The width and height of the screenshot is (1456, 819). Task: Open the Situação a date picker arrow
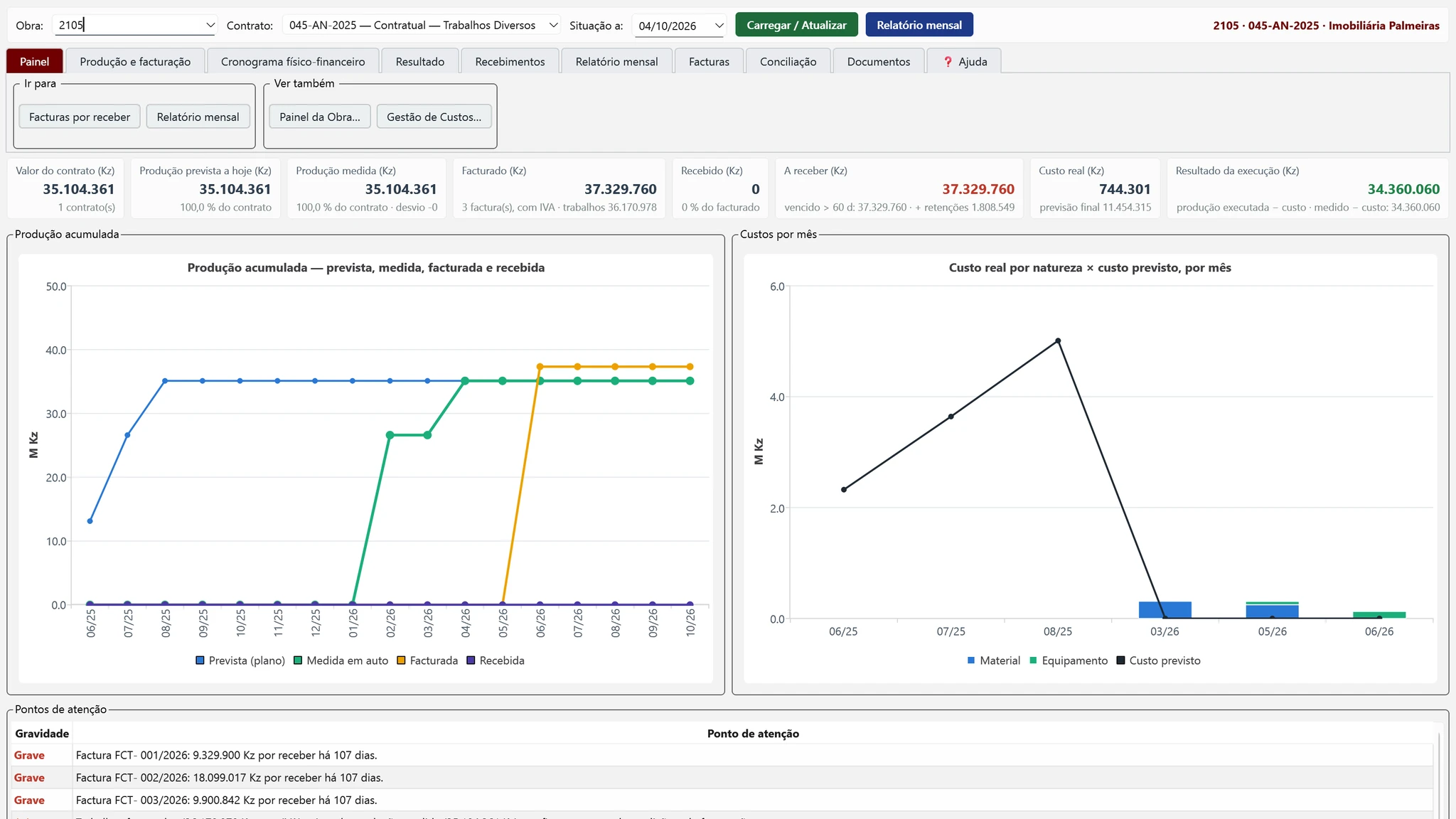pos(719,26)
